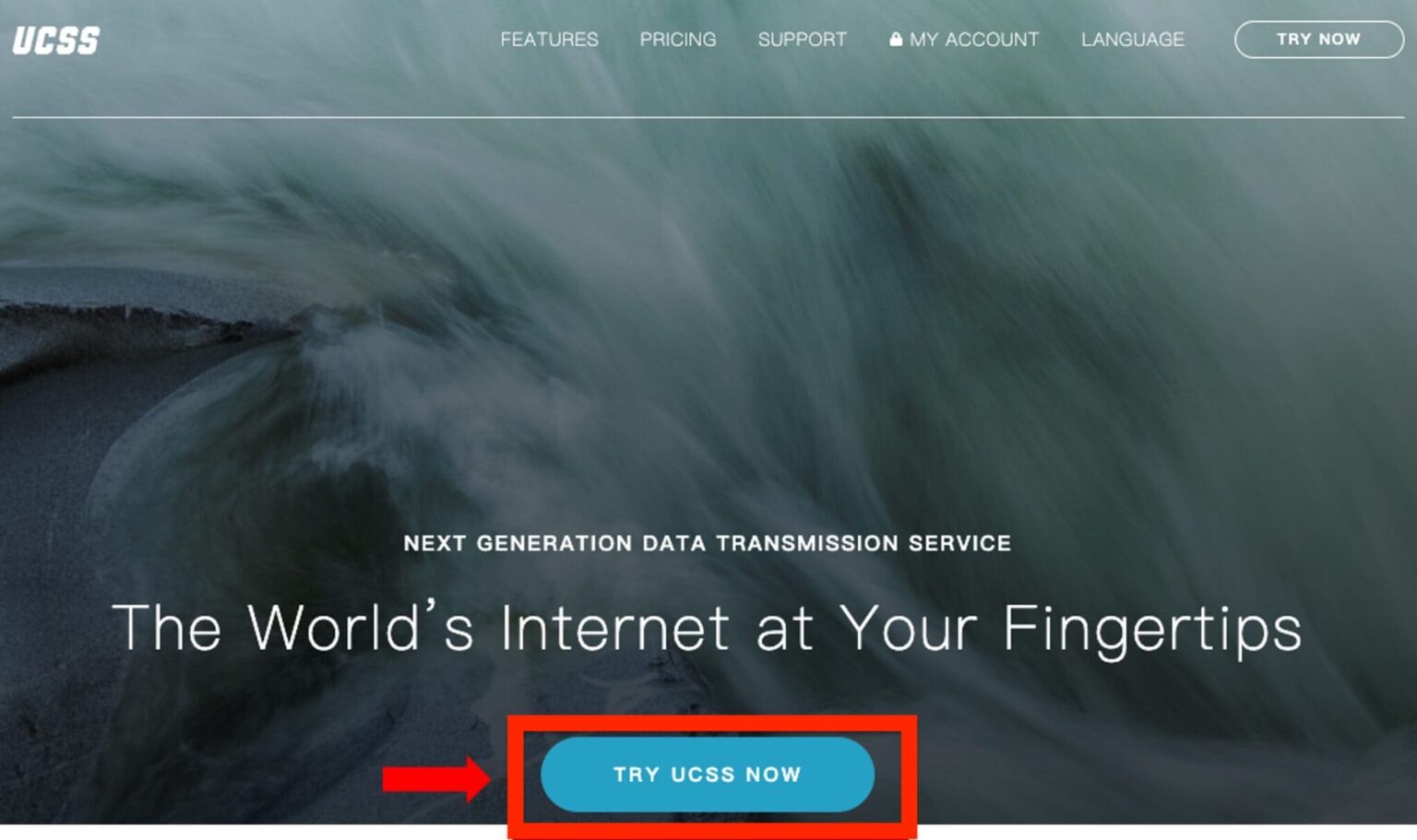Go to the Pricing page

point(678,40)
